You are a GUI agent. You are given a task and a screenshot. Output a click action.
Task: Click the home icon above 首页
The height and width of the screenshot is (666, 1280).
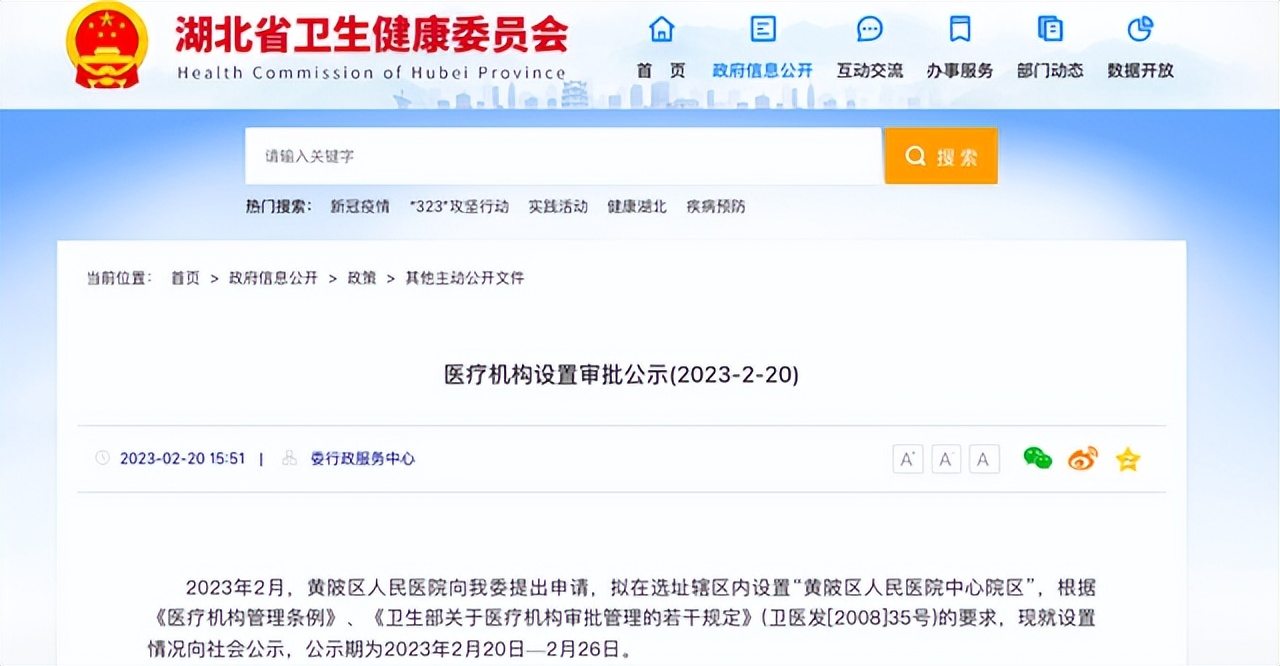point(661,31)
